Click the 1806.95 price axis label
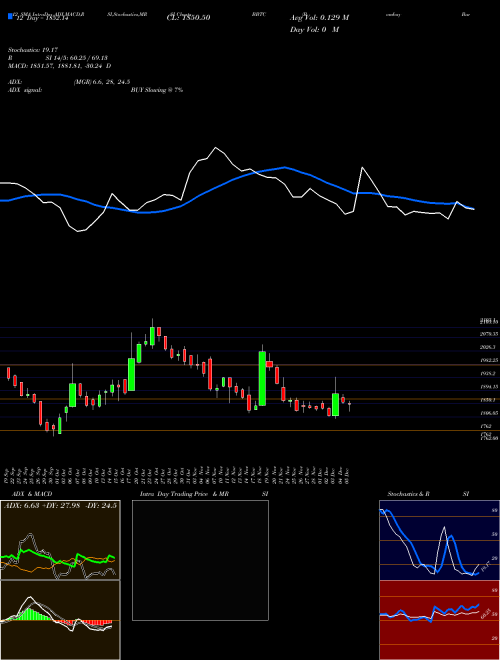The height and width of the screenshot is (660, 500). coord(489,413)
